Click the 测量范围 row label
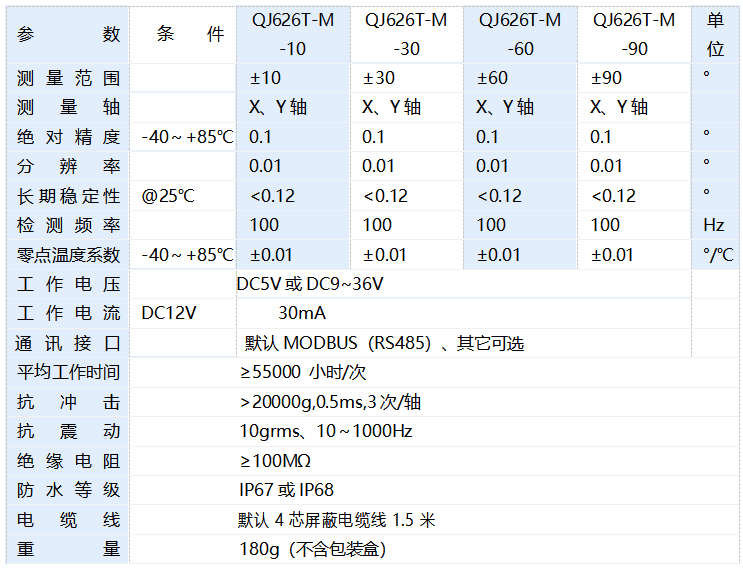The width and height of the screenshot is (743, 570). point(68,78)
